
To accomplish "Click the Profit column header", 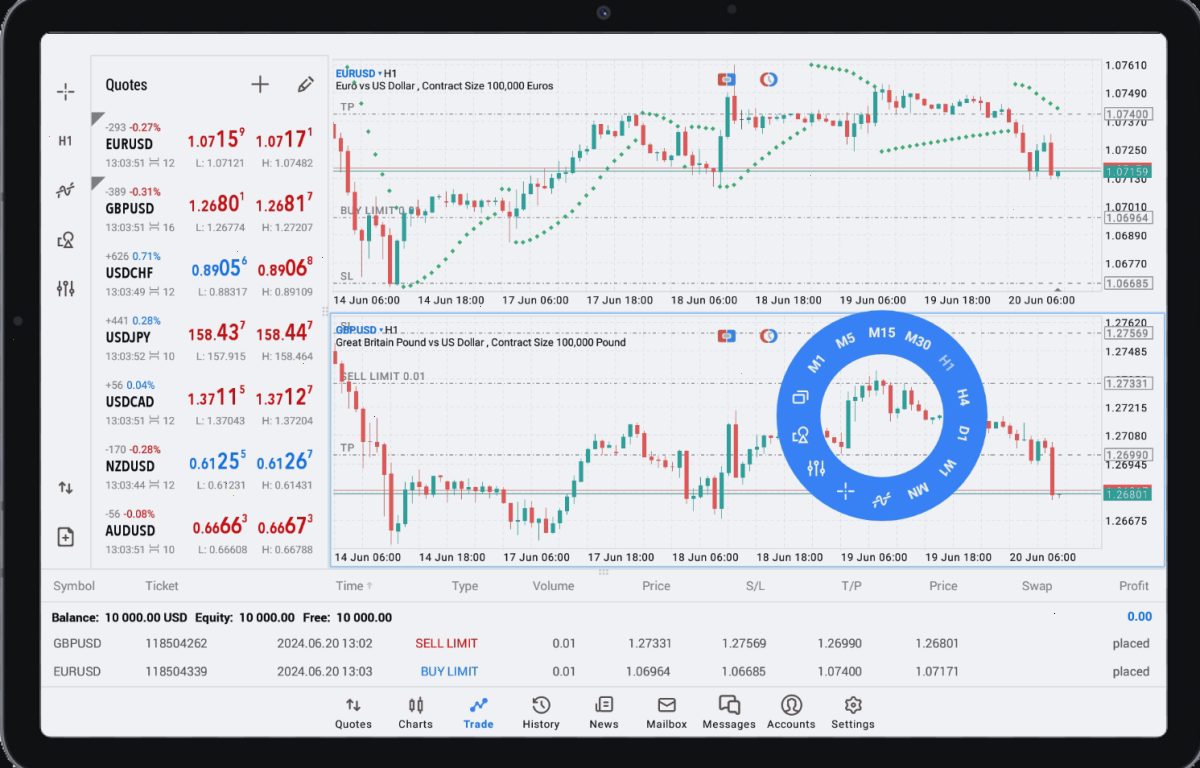I will 1134,586.
